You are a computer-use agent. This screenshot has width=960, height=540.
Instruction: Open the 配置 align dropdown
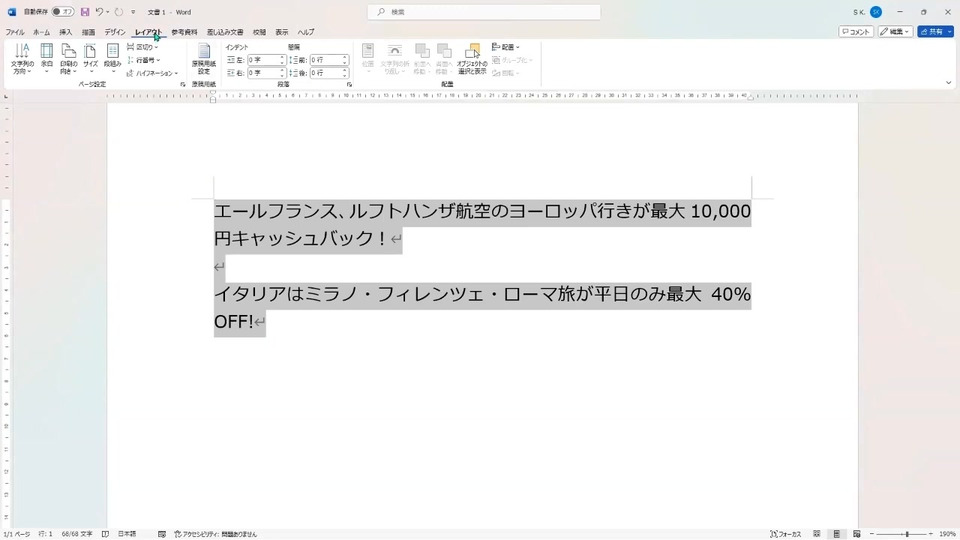pyautogui.click(x=506, y=47)
